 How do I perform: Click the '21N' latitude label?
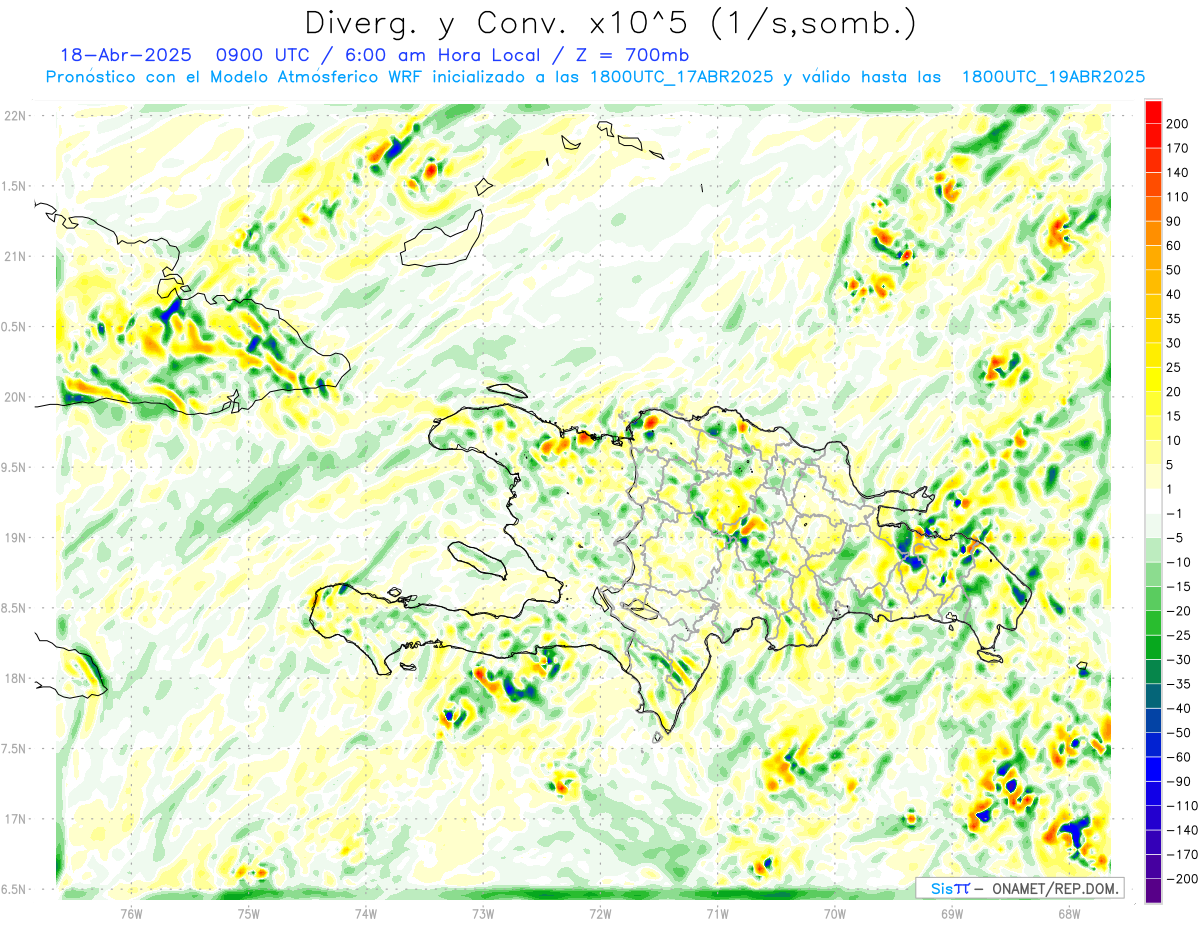[16, 256]
